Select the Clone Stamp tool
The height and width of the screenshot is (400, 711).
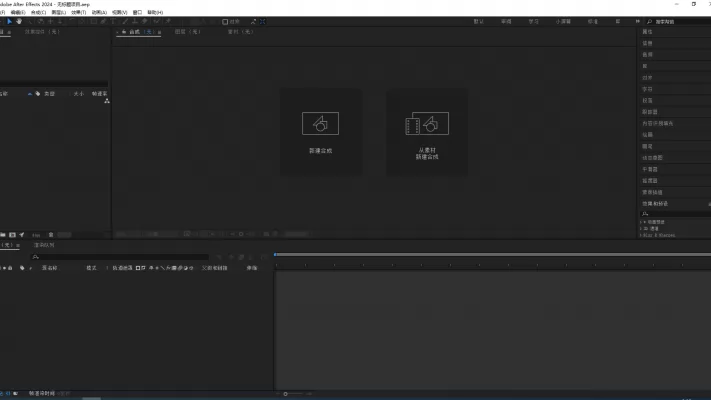(x=135, y=21)
